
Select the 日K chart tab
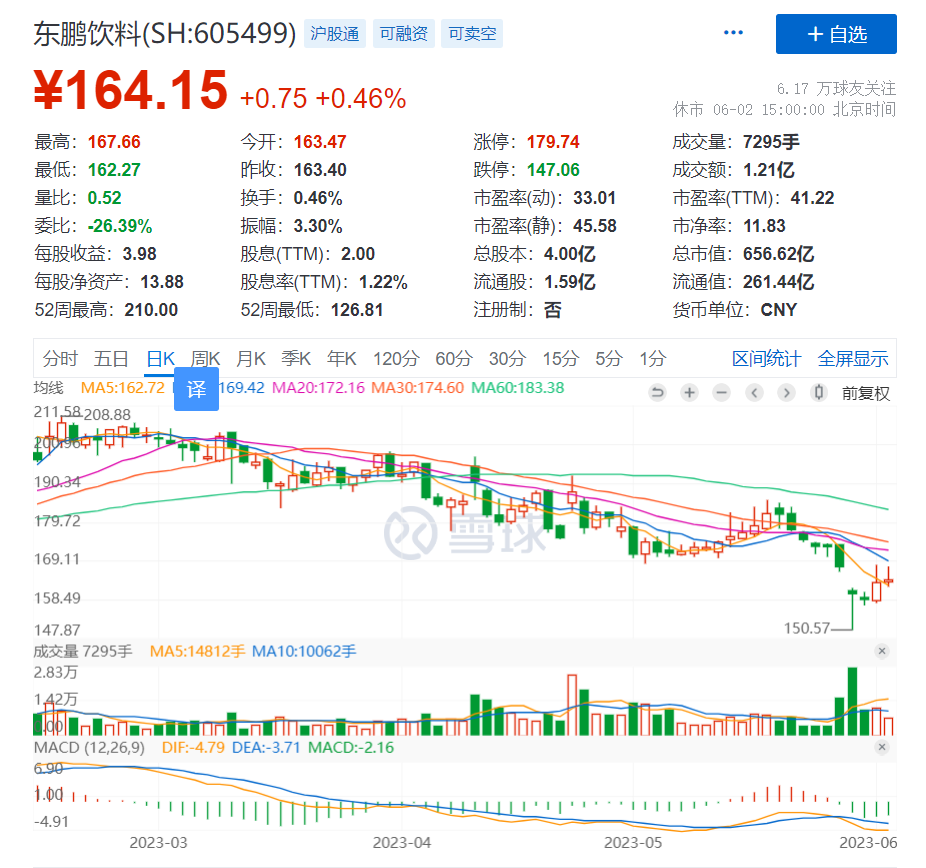160,358
